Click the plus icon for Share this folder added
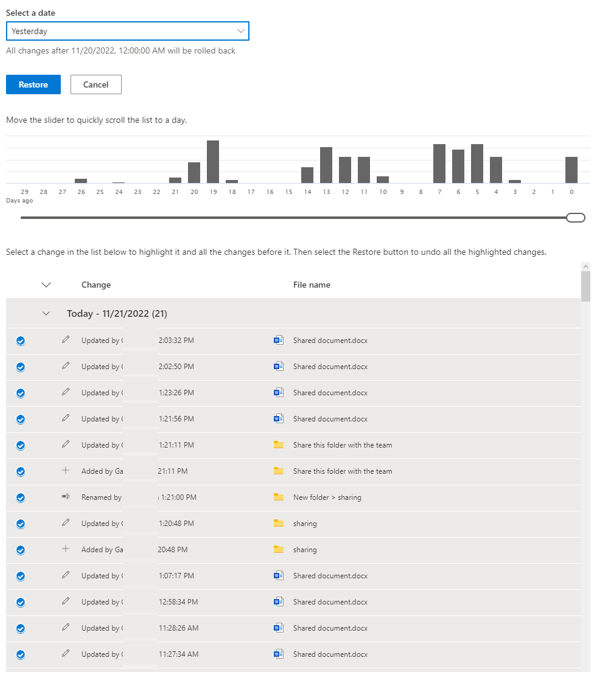 pyautogui.click(x=65, y=470)
